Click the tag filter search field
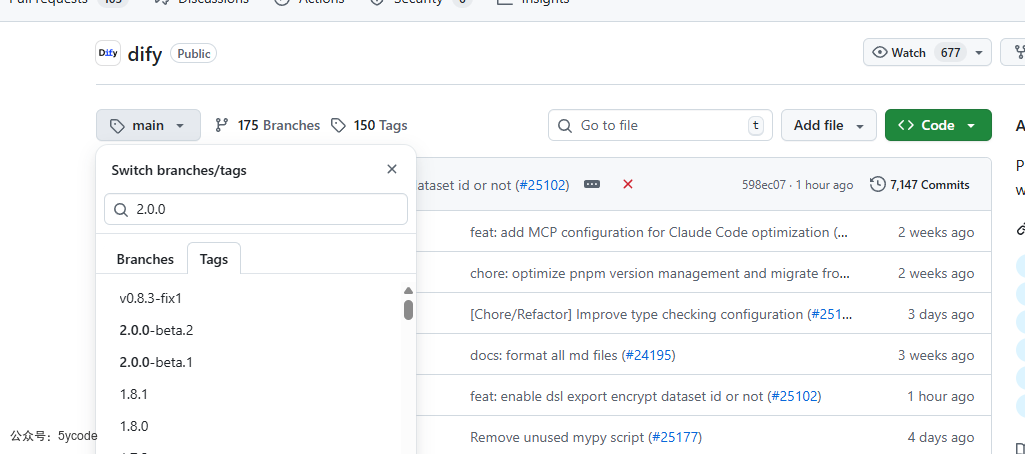Screen dimensions: 1025x454 coord(256,209)
